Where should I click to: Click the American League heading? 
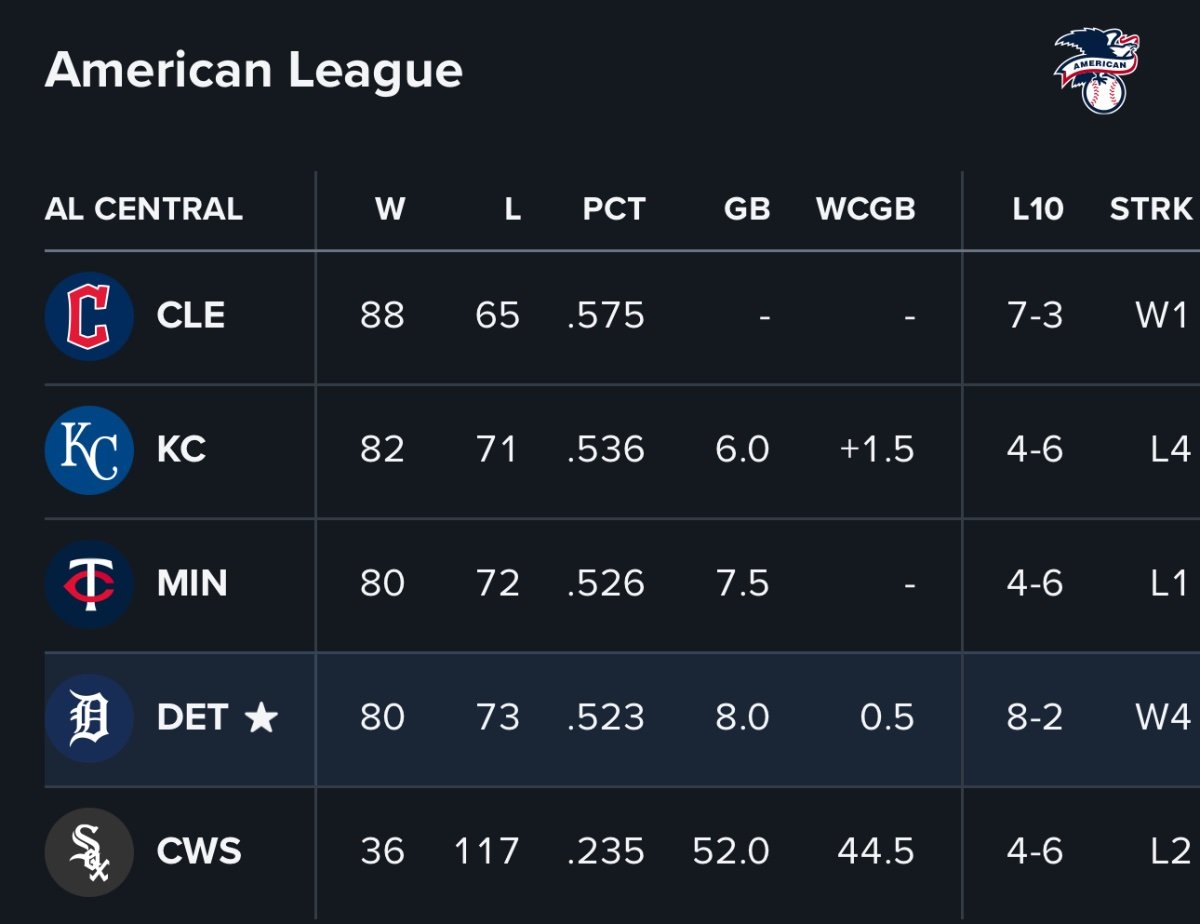point(253,70)
